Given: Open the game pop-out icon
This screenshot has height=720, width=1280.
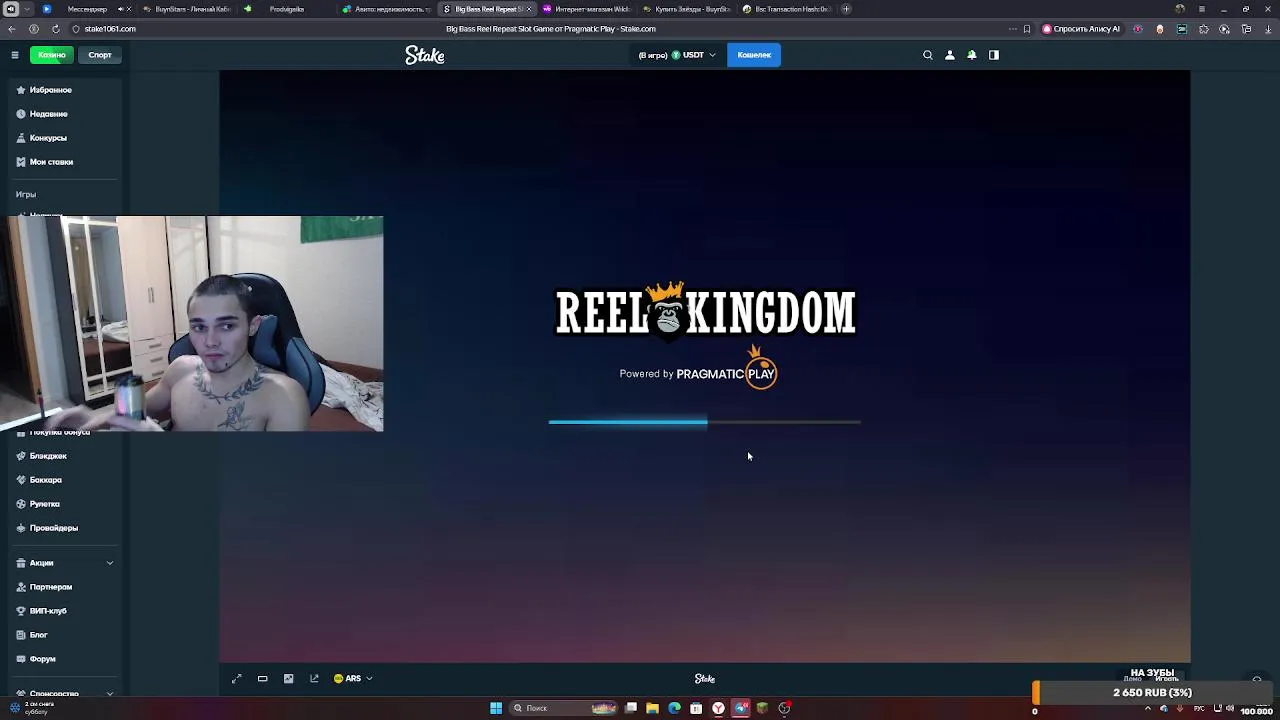Looking at the screenshot, I should (314, 678).
